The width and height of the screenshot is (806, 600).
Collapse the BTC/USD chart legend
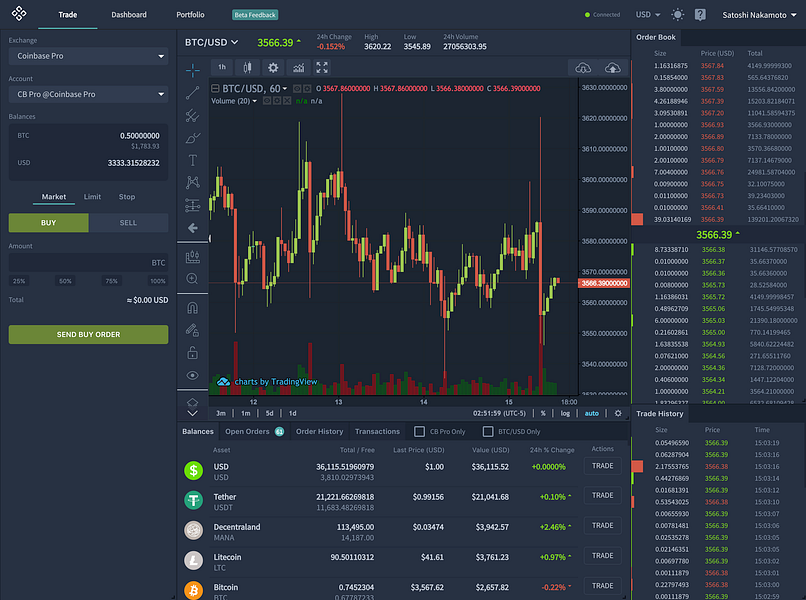215,88
